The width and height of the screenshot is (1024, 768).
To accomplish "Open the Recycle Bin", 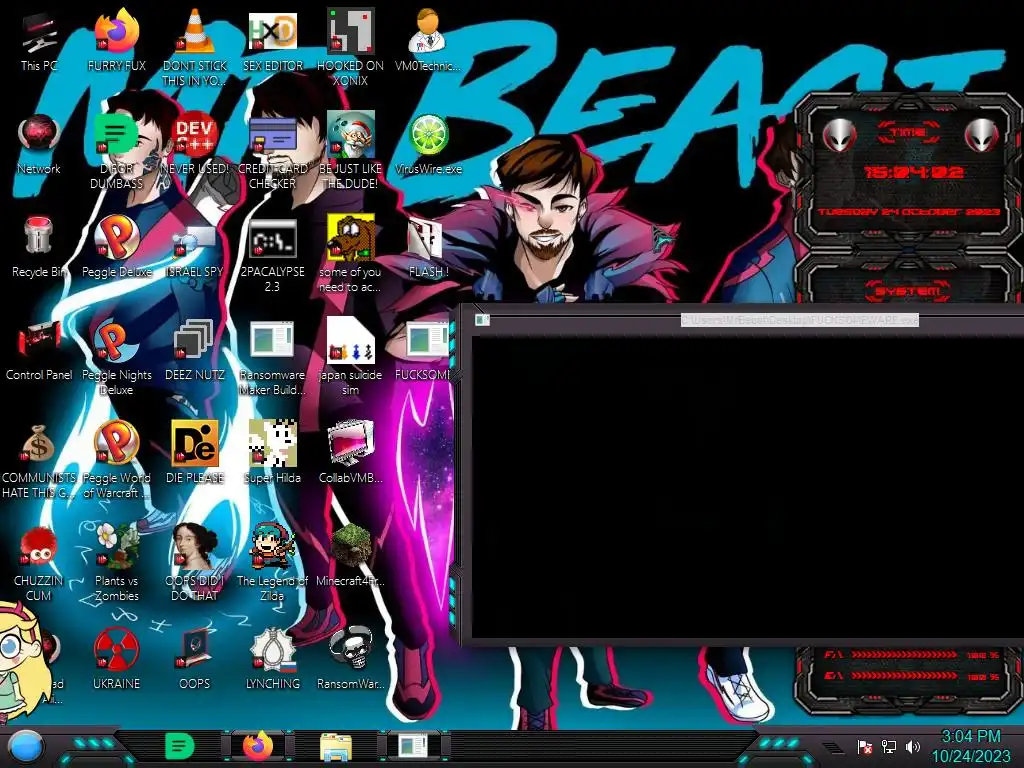I will (39, 236).
